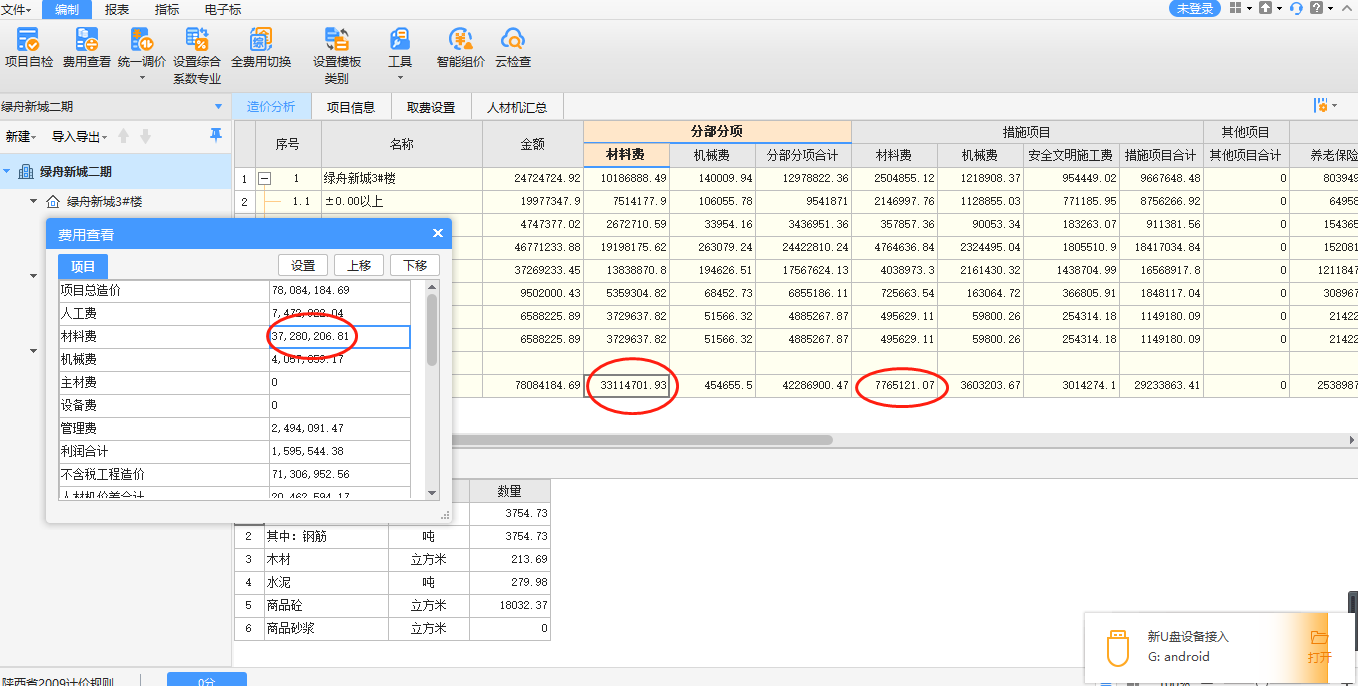Open the 新建 dropdown
Screen dimensions: 1358x686
click(20, 136)
